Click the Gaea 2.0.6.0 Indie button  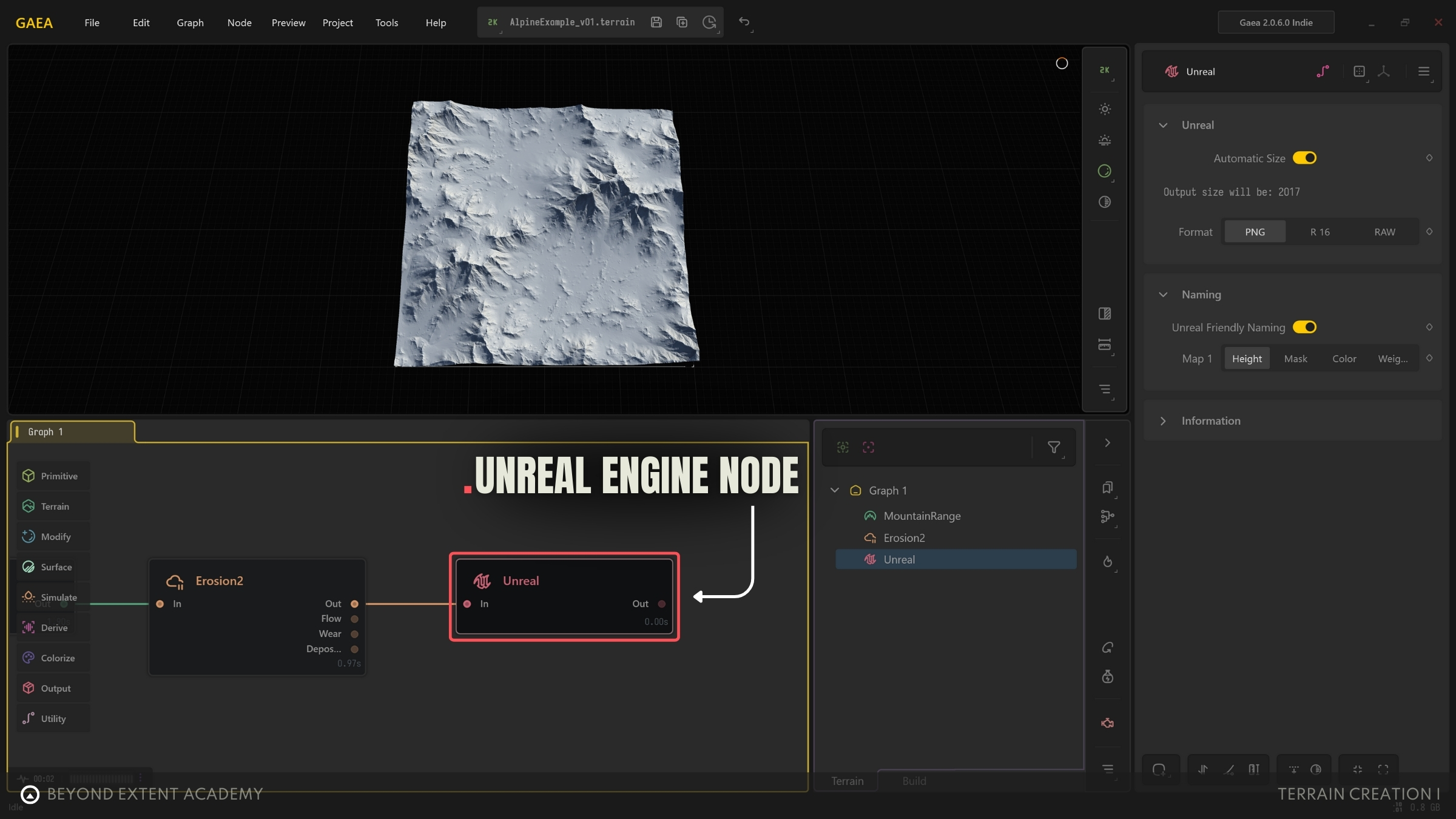click(x=1276, y=22)
